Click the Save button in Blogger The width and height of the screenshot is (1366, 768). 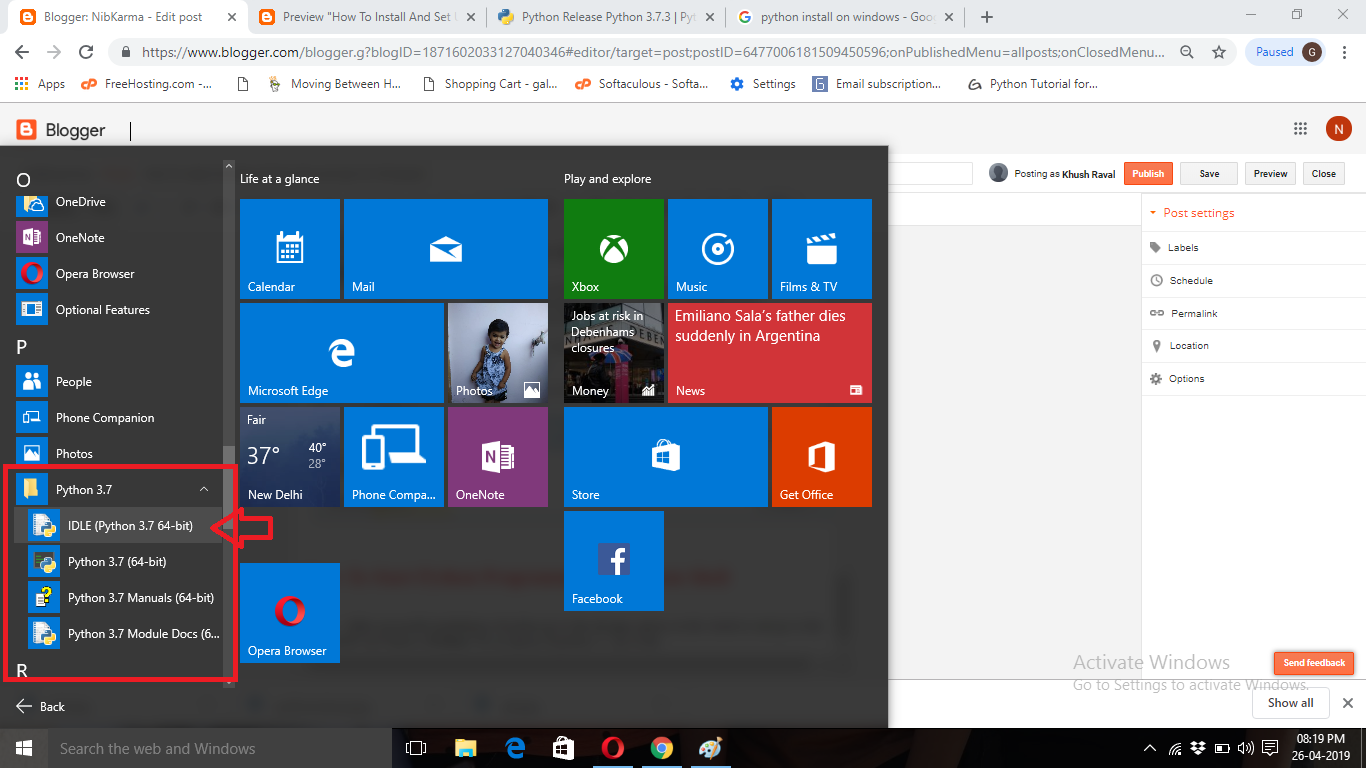pyautogui.click(x=1209, y=173)
